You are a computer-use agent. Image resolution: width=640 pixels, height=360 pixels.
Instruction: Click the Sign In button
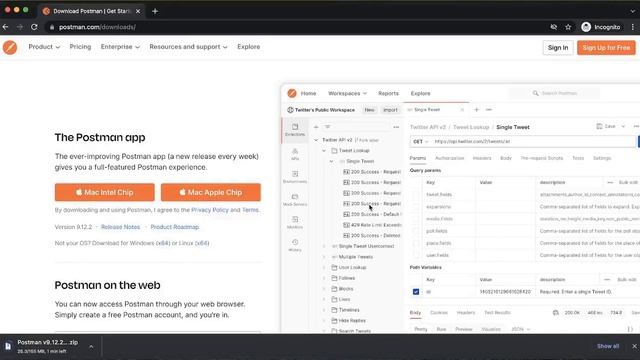coord(558,48)
